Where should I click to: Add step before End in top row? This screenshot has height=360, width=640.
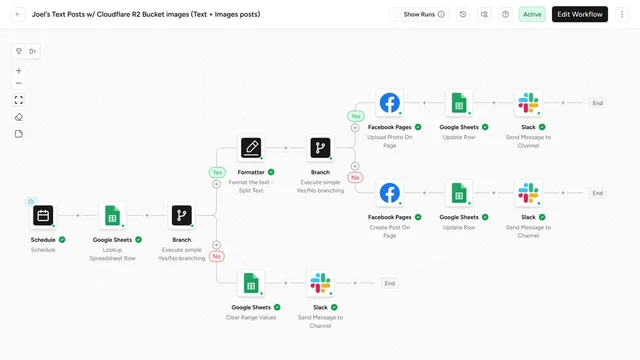coord(563,103)
